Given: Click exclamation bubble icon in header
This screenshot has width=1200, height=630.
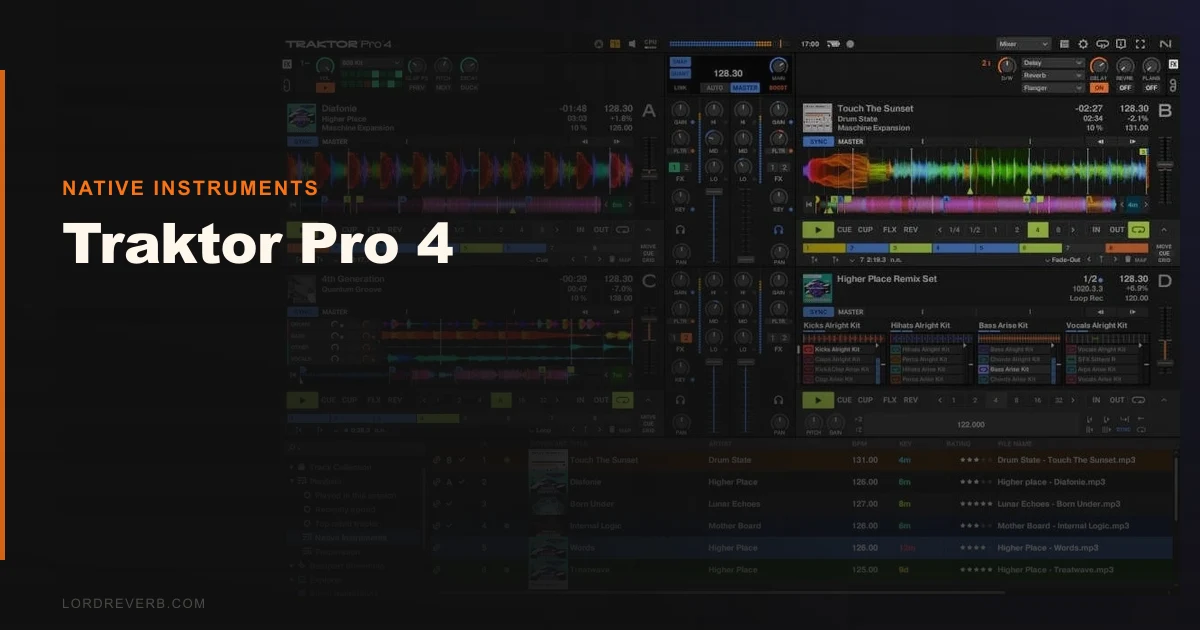Looking at the screenshot, I should tap(1121, 44).
